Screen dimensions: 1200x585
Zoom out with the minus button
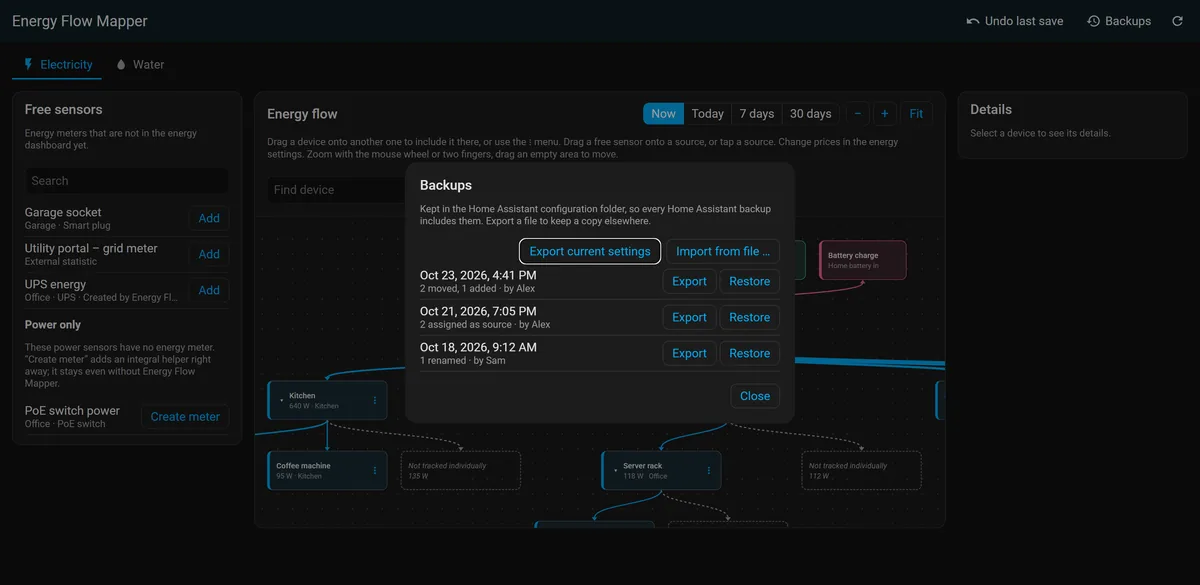tap(857, 114)
